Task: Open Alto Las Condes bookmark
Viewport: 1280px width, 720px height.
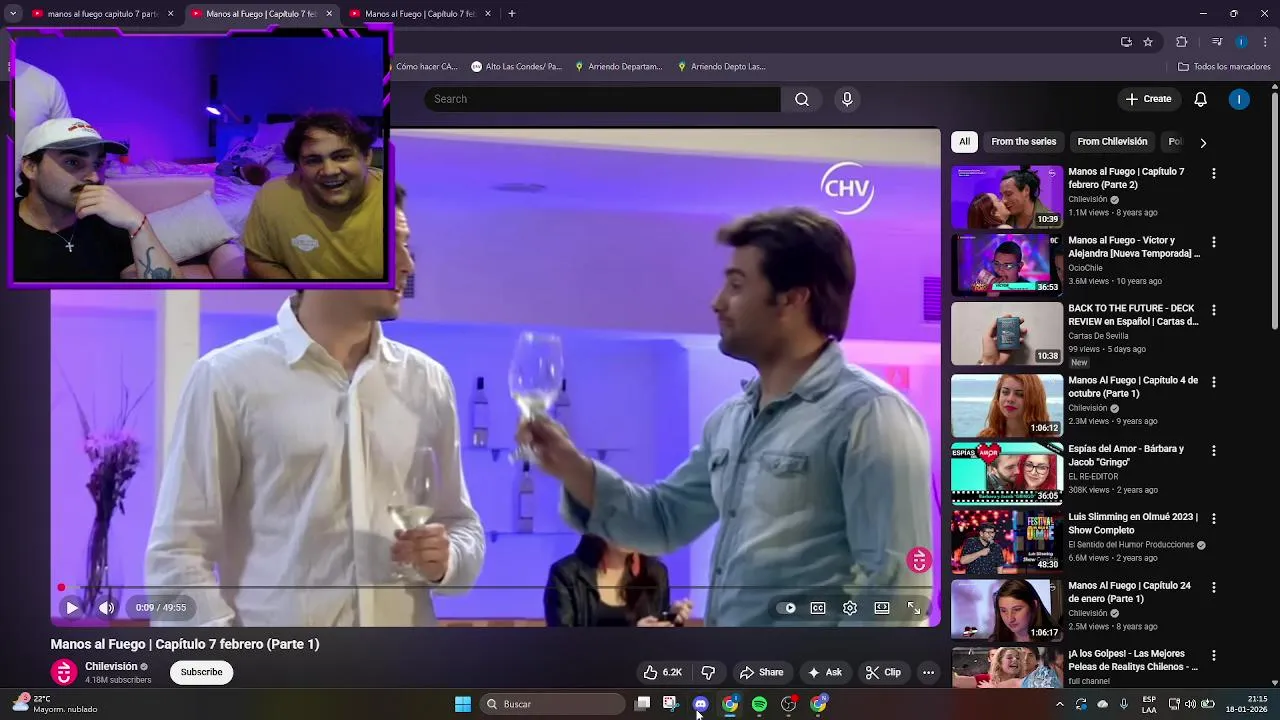Action: pos(516,67)
